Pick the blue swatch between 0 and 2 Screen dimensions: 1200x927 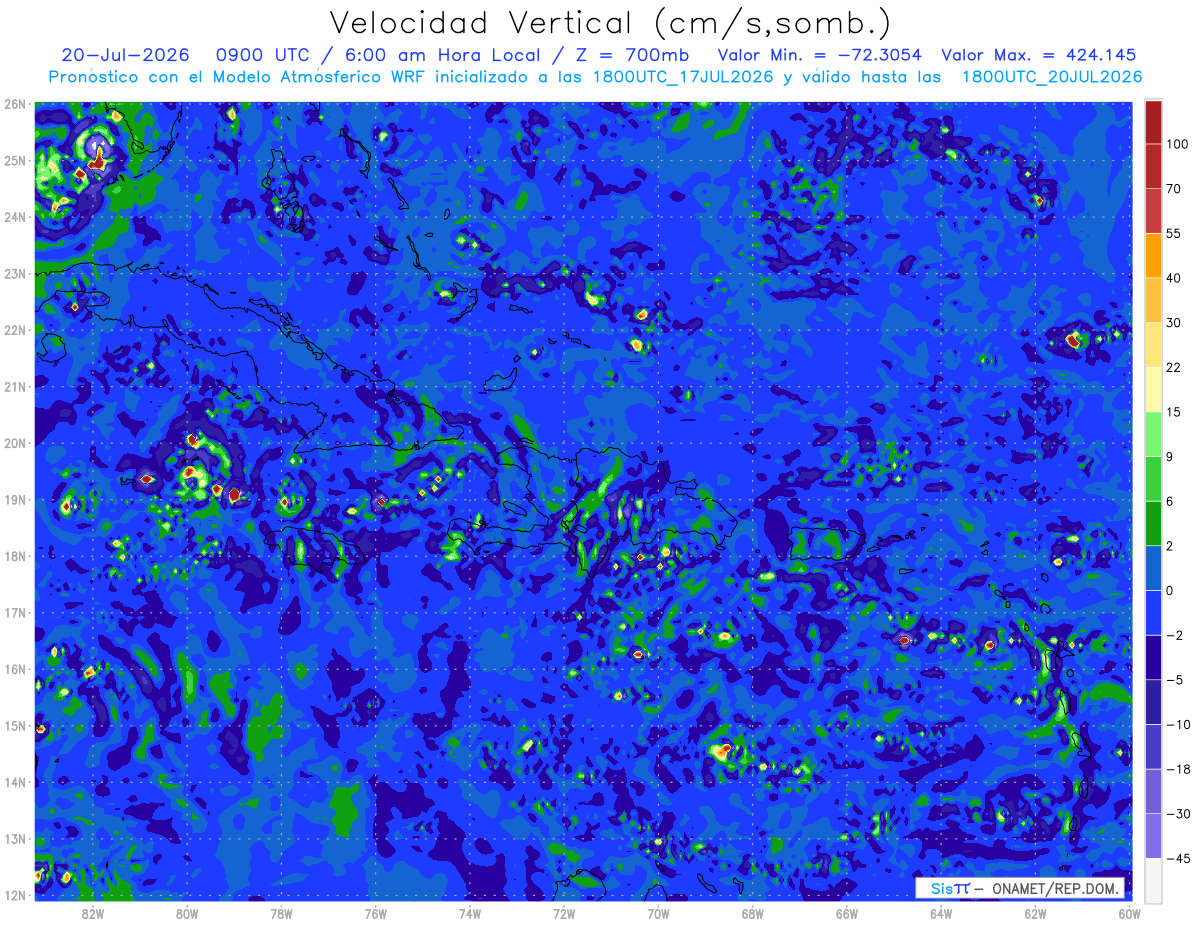pyautogui.click(x=1153, y=566)
